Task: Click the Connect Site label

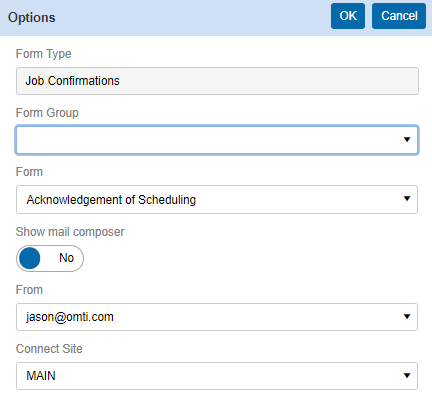Action: 49,349
